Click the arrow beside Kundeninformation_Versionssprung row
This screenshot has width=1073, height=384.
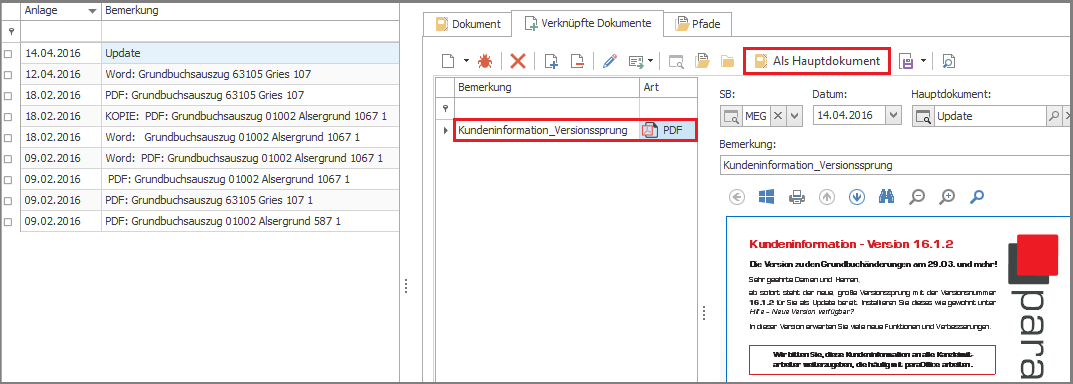pyautogui.click(x=446, y=130)
